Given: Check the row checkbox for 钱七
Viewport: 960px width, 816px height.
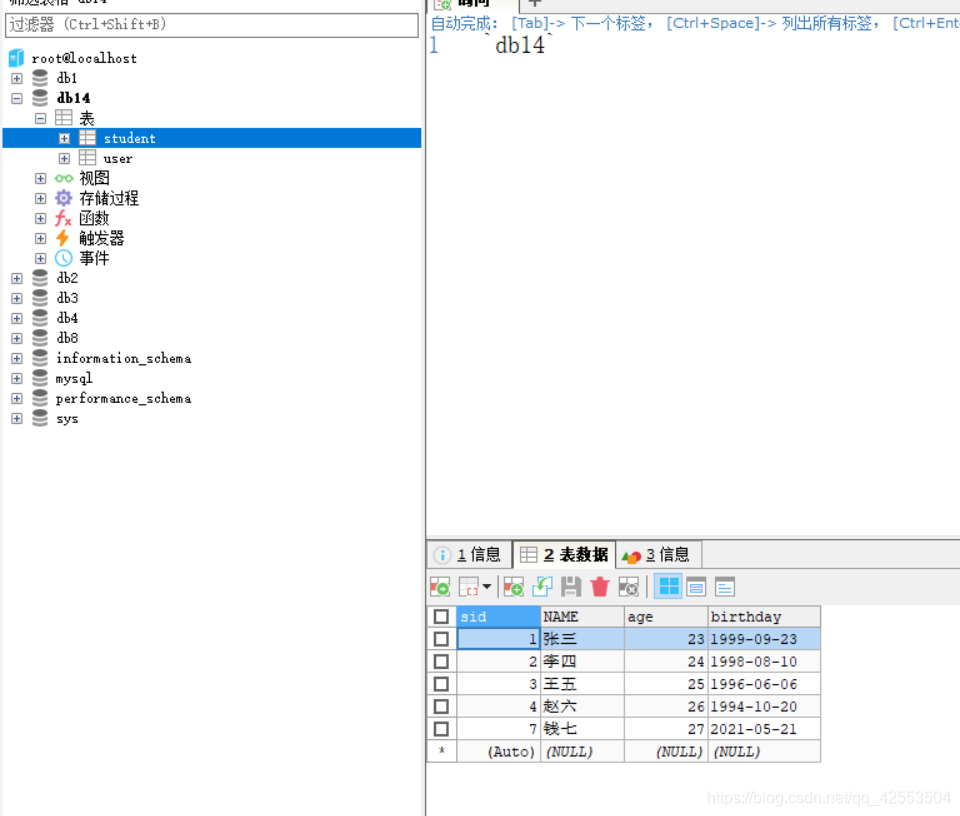Looking at the screenshot, I should click(x=441, y=729).
